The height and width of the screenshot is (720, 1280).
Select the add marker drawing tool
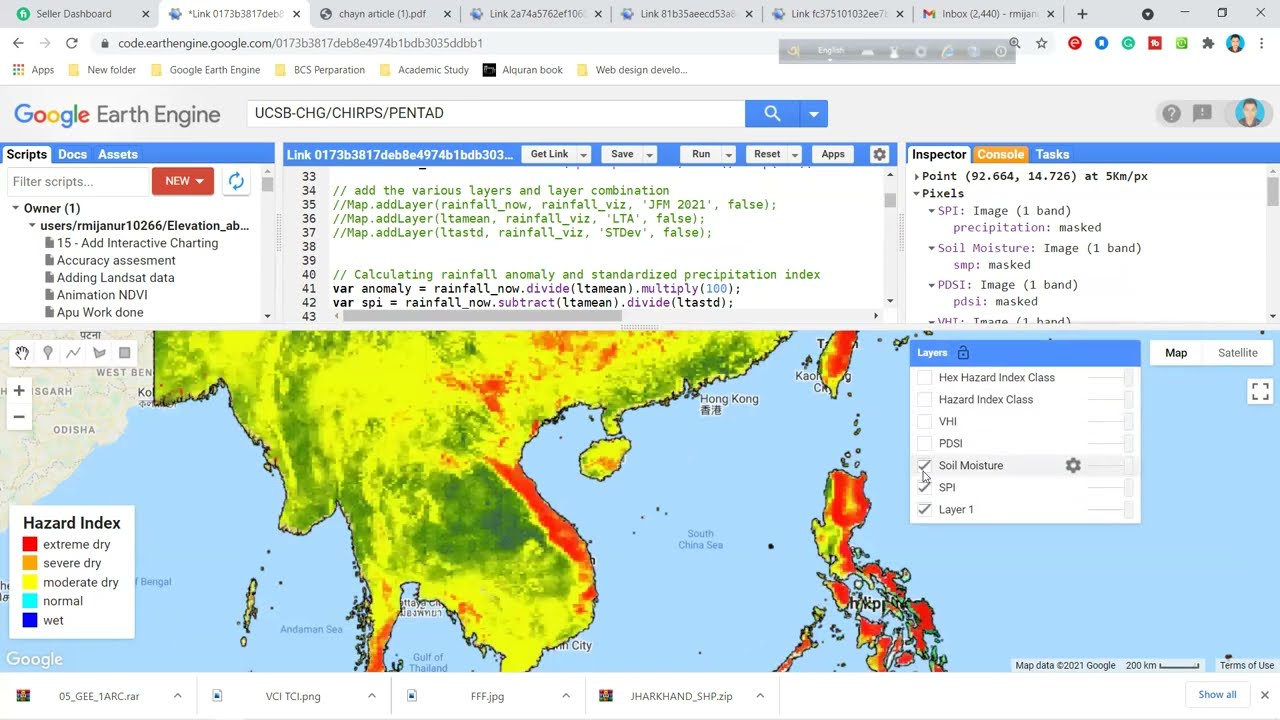48,353
